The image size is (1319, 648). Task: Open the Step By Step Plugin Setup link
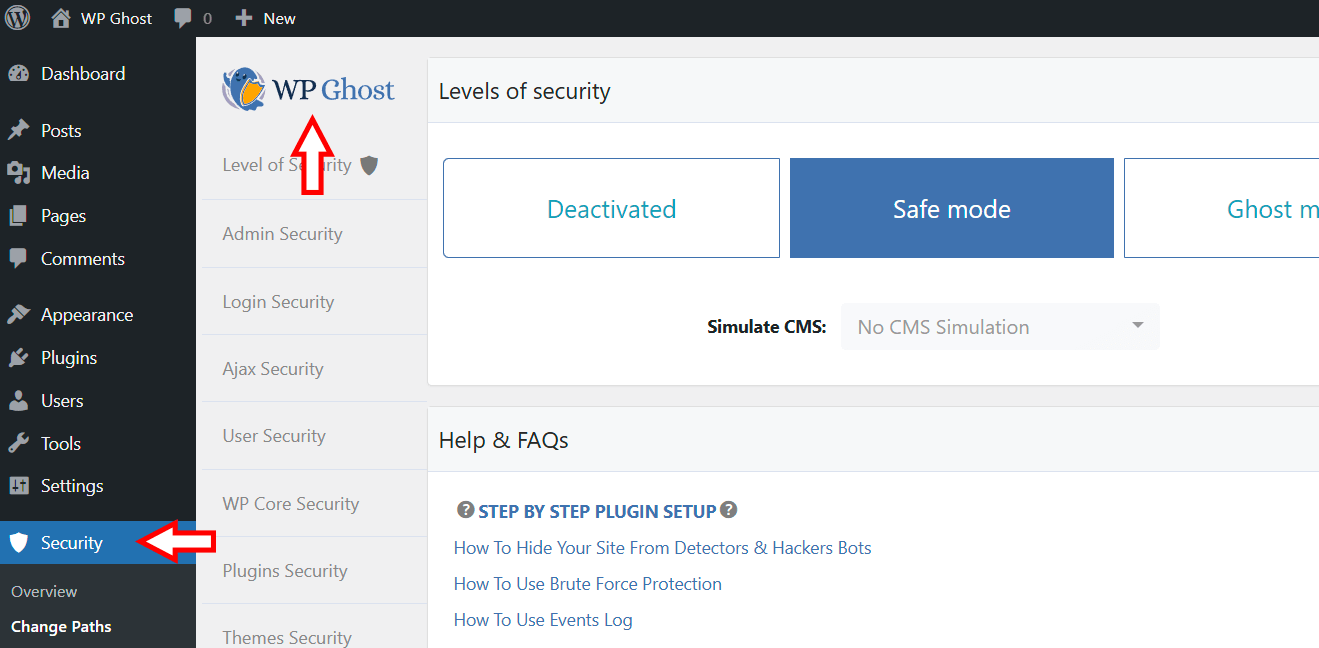pyautogui.click(x=597, y=511)
